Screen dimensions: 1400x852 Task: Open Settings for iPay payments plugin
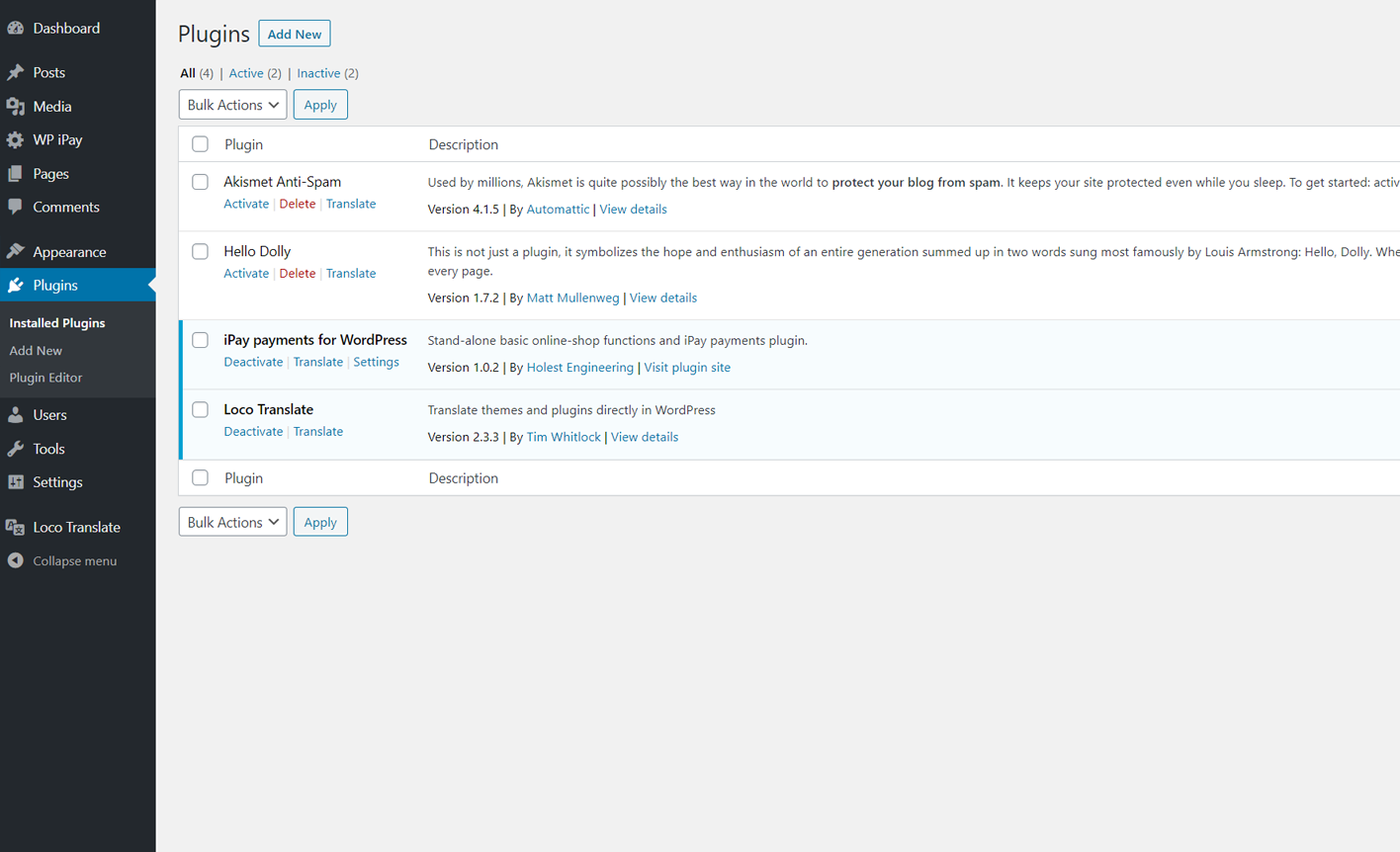(x=377, y=362)
